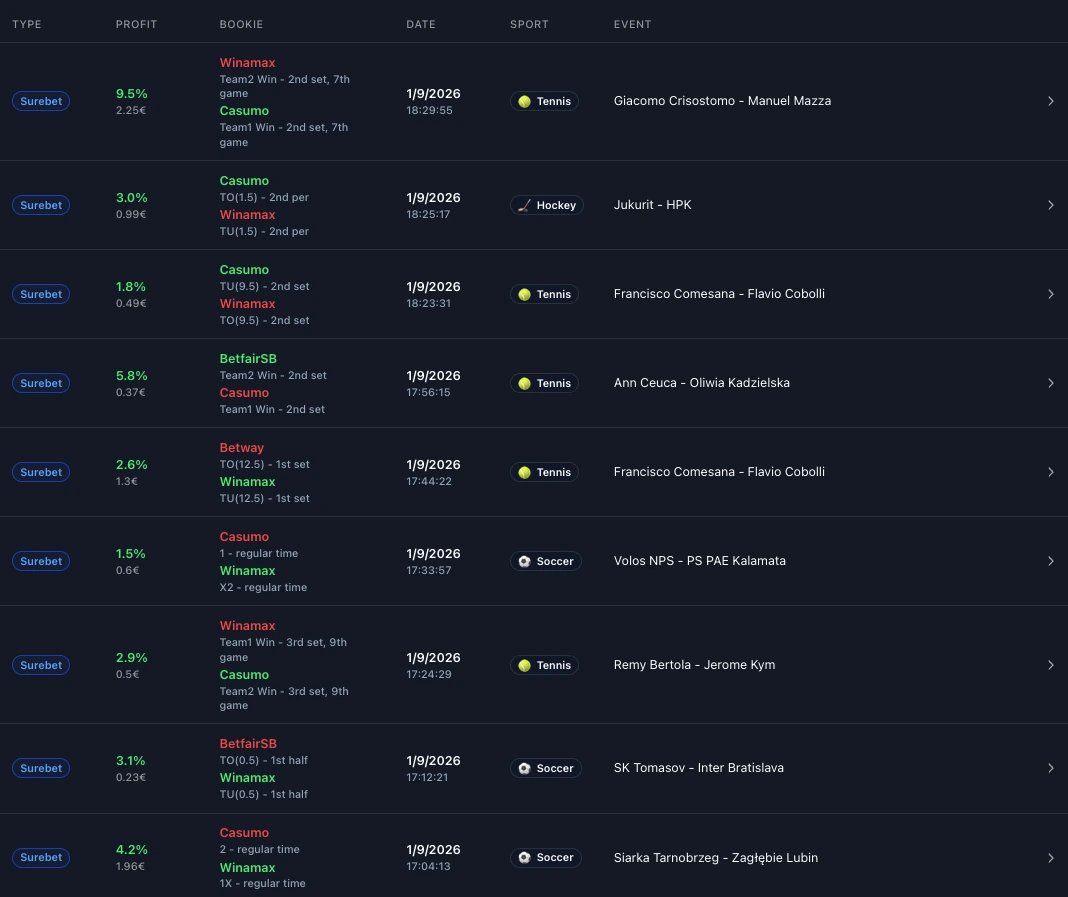Screen dimensions: 1068x897
Task: Click the BOOKIE column header
Action: [241, 24]
